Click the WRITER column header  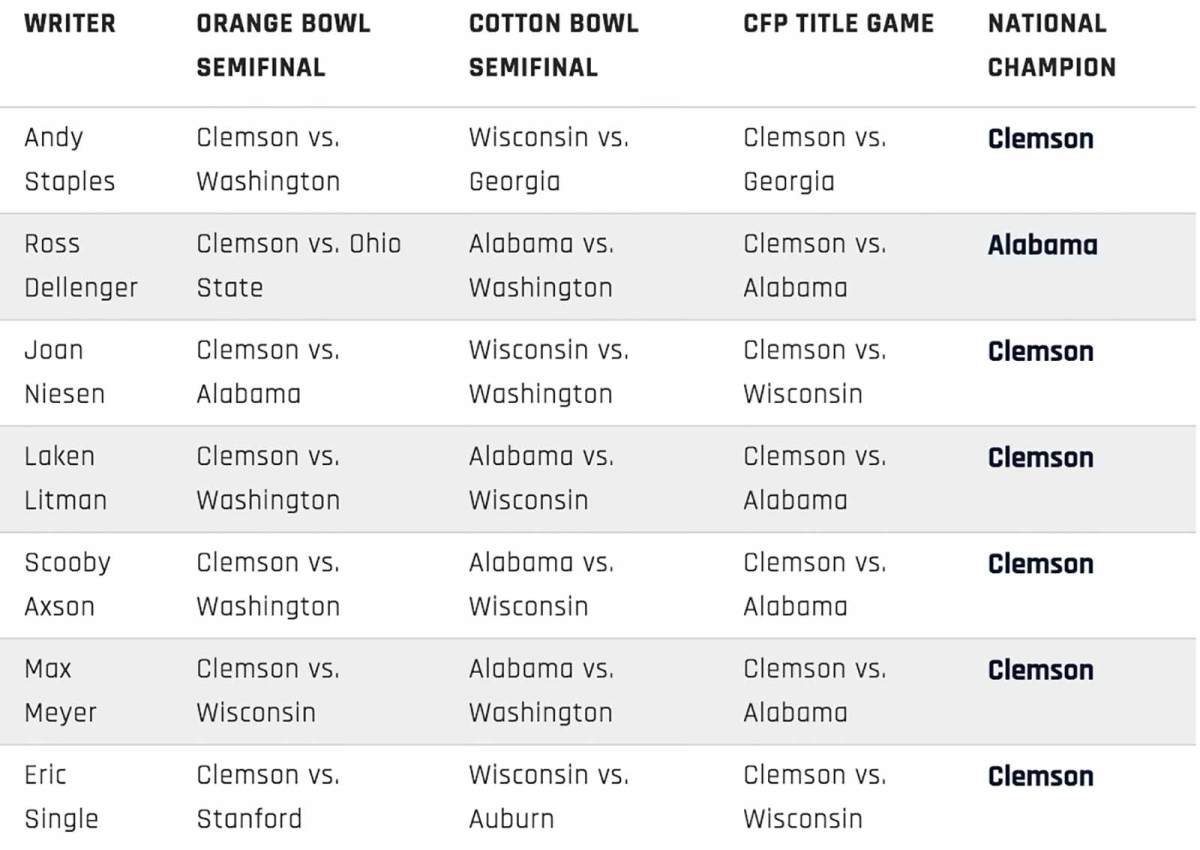[69, 24]
